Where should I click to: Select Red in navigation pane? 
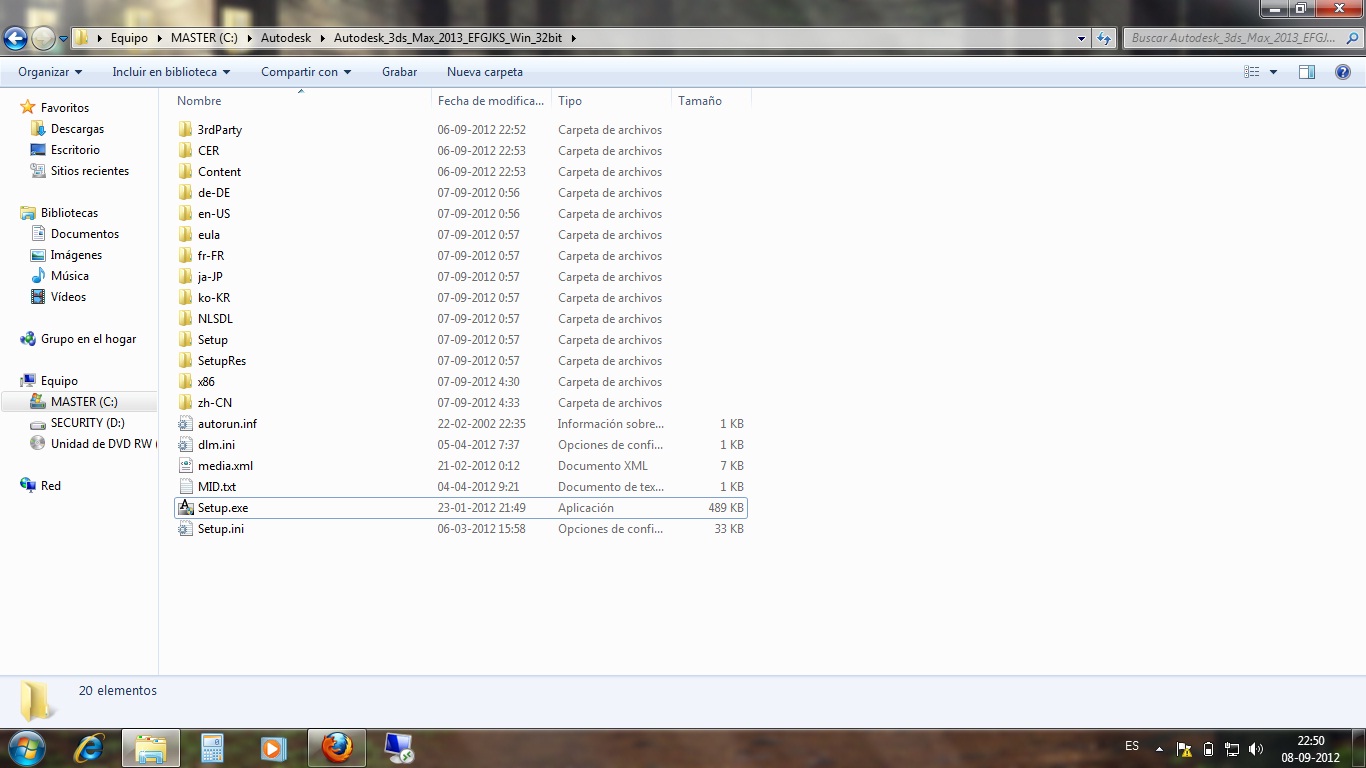tap(51, 486)
